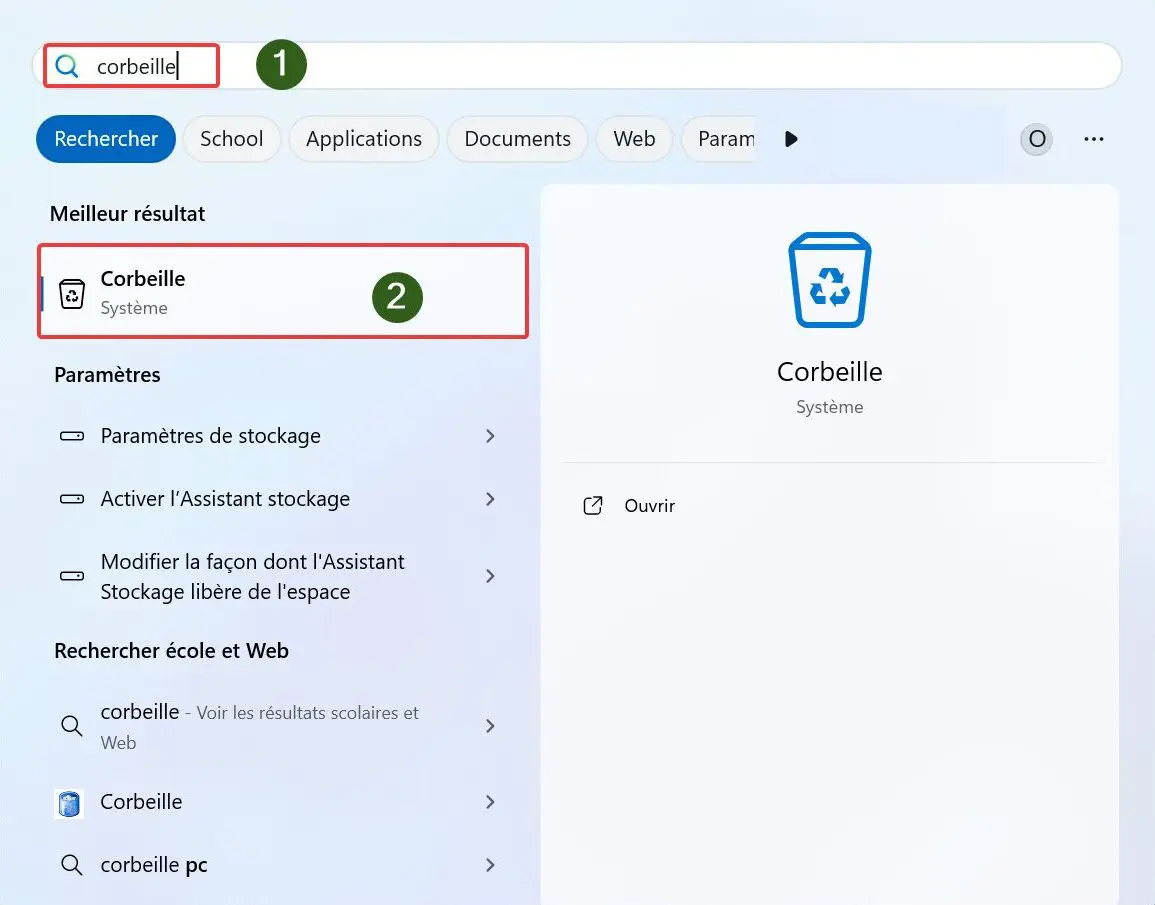
Task: Expand the corbeille pc suggestion chevron
Action: [490, 864]
